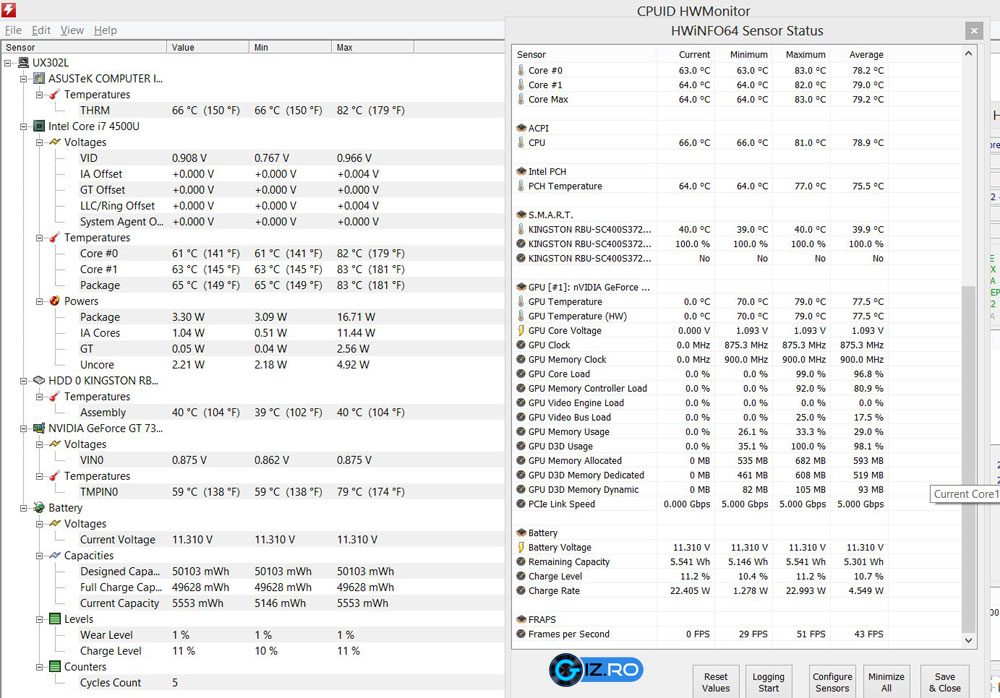Screen dimensions: 1000x698
Task: Click the ASUSTeK motherboard icon
Action: (39, 78)
